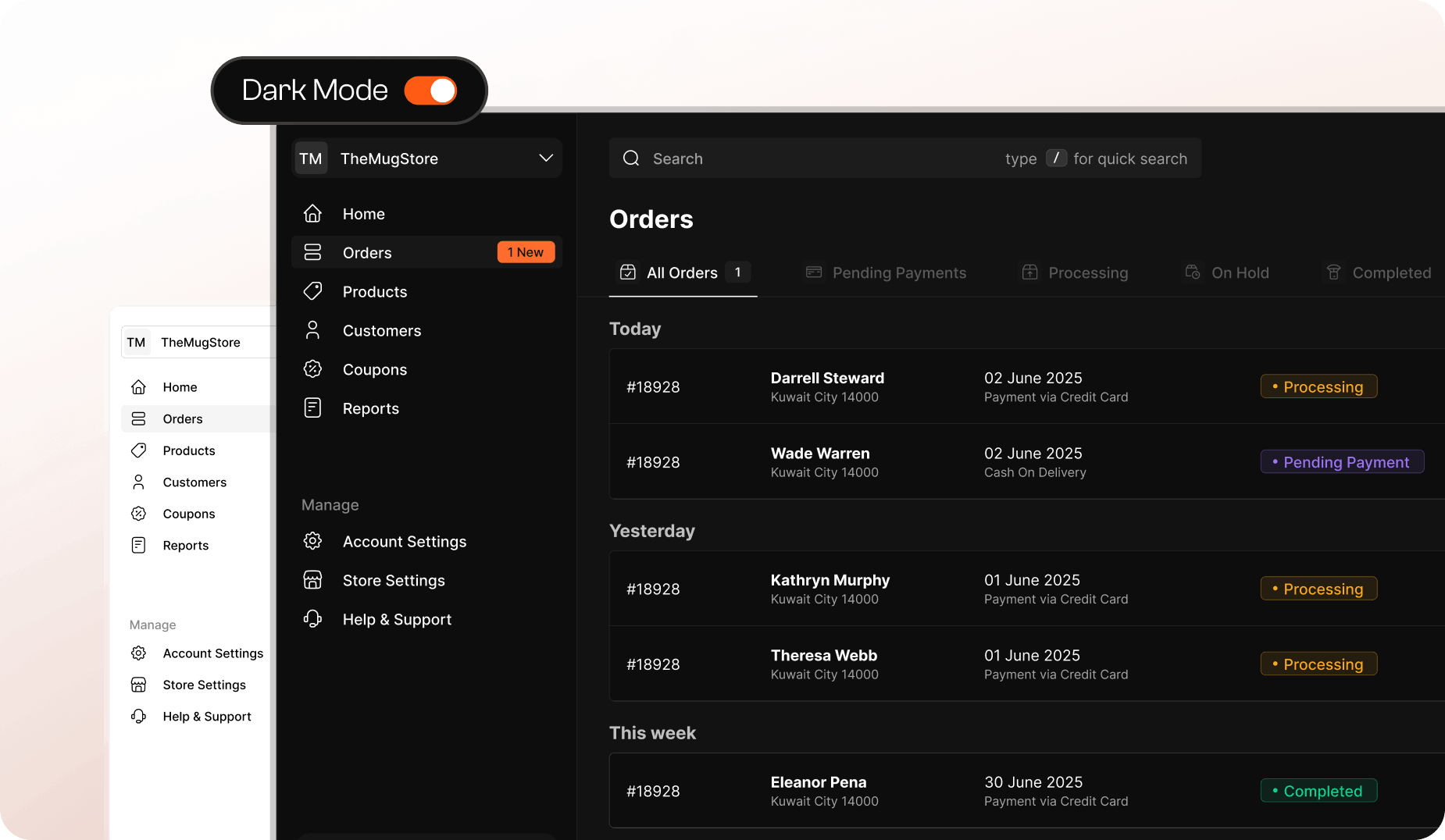The image size is (1445, 840).
Task: Switch to the All Orders tab
Action: click(x=683, y=272)
